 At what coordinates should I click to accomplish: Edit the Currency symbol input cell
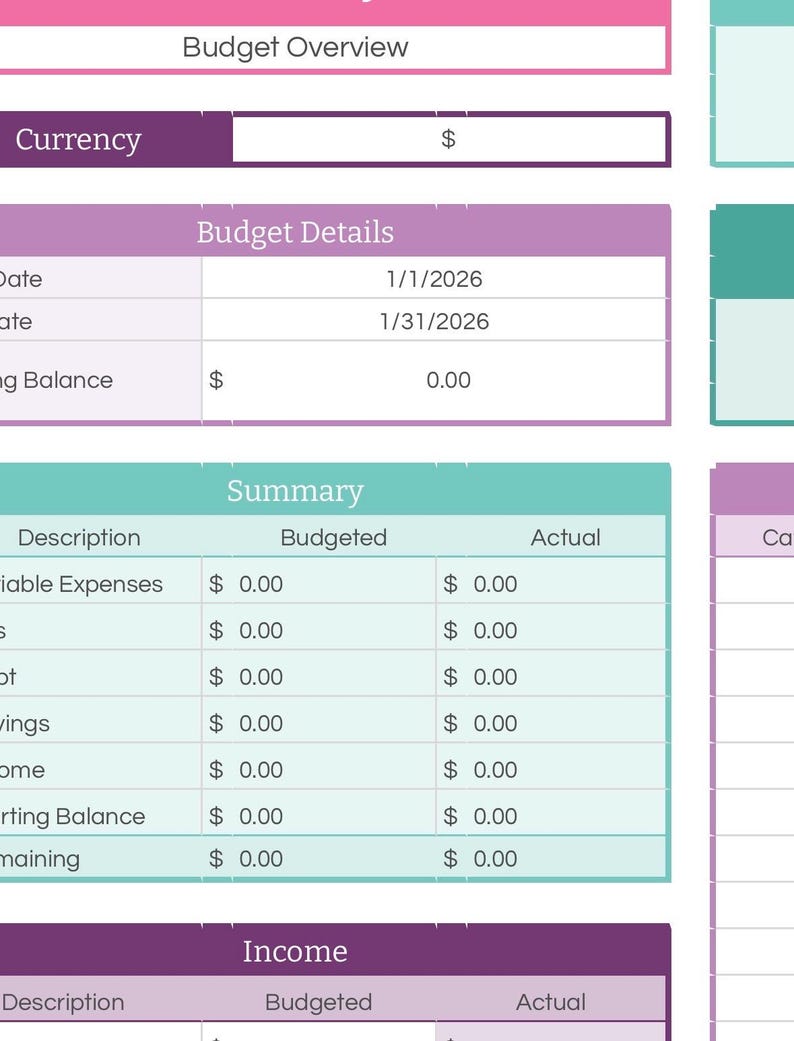click(449, 139)
